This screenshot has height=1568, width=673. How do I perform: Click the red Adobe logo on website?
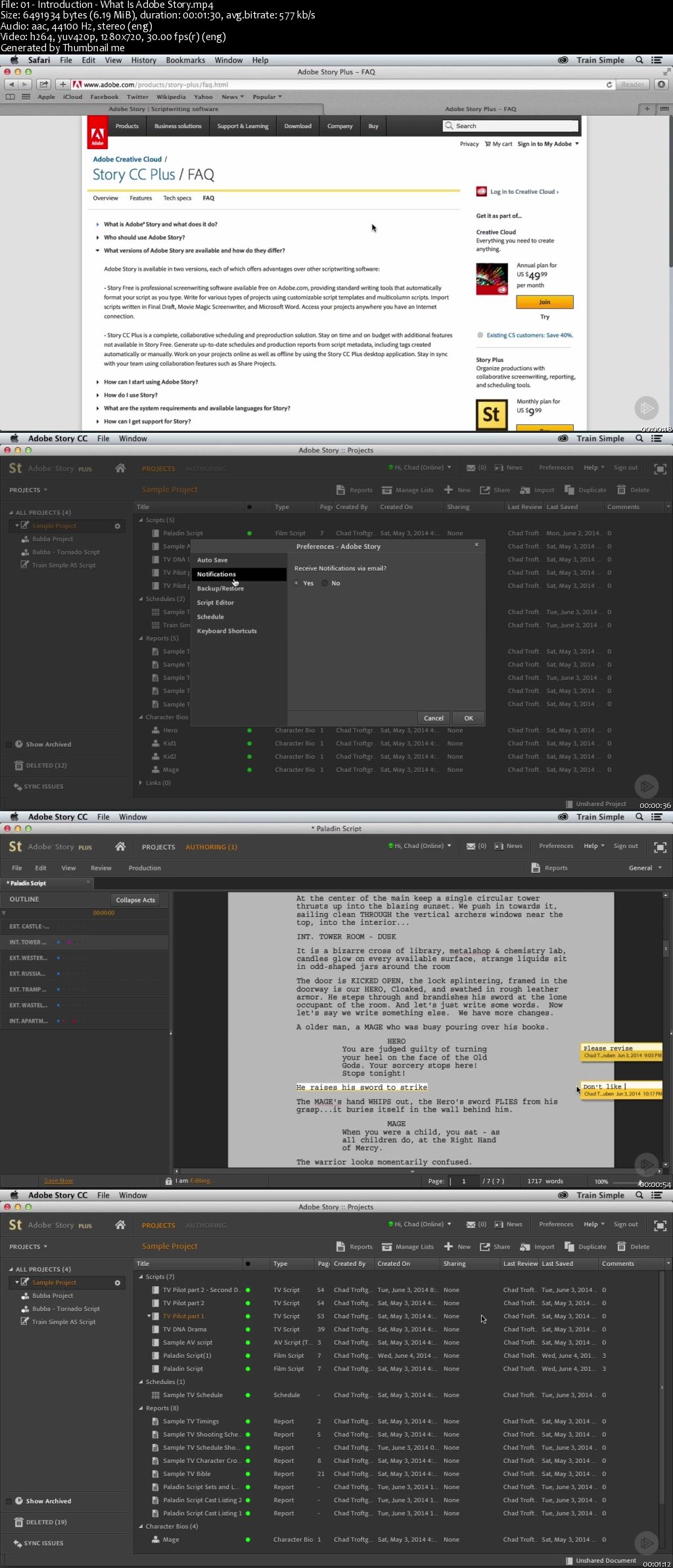point(97,133)
